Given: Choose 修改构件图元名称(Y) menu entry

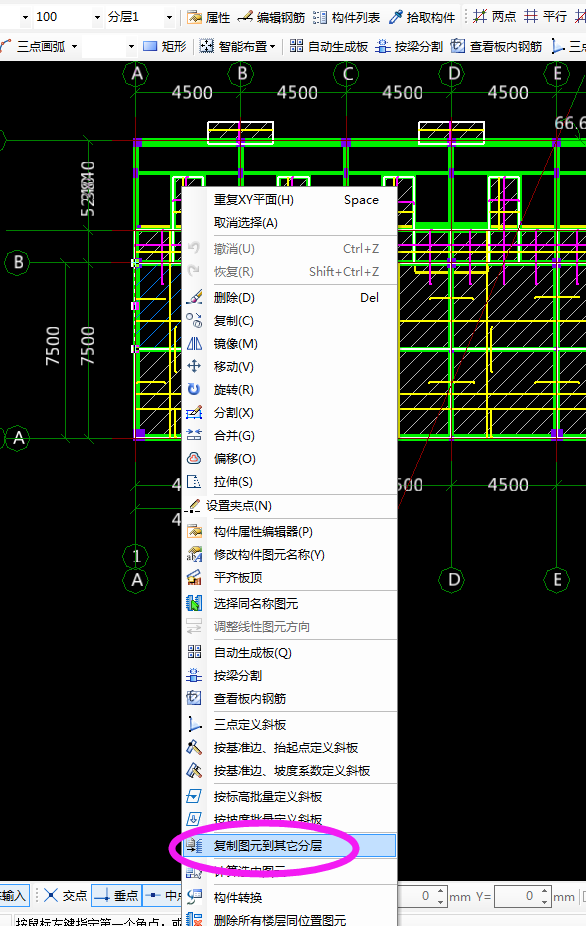Looking at the screenshot, I should (x=289, y=555).
